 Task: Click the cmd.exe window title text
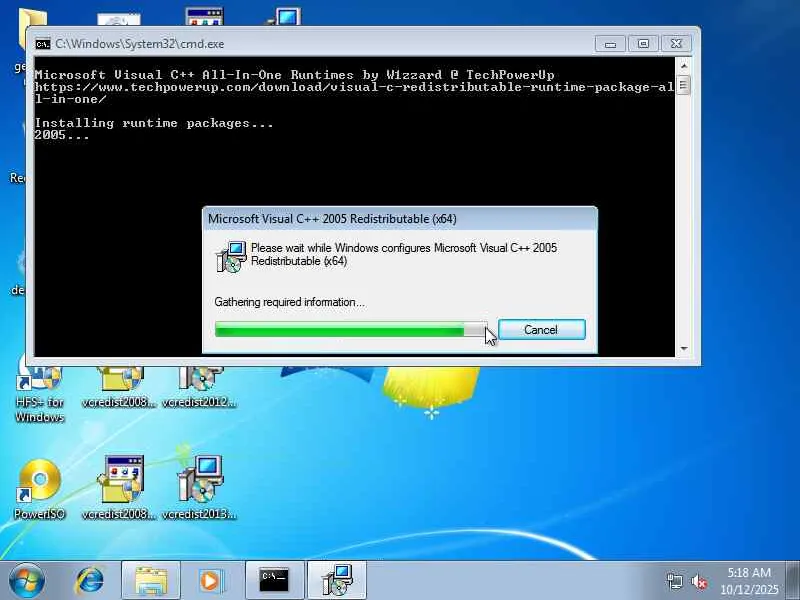(140, 44)
